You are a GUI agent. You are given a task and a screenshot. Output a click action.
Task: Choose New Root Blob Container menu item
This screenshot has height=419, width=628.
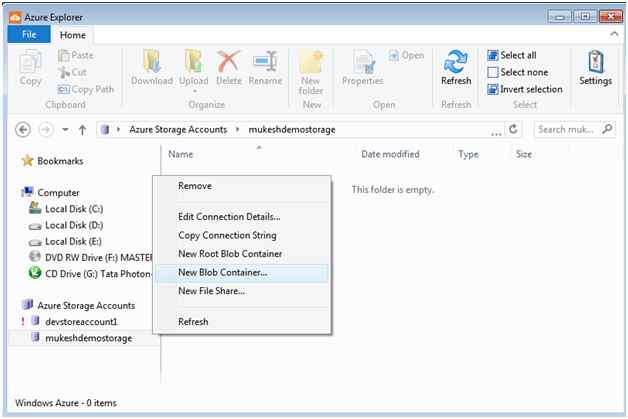point(242,254)
